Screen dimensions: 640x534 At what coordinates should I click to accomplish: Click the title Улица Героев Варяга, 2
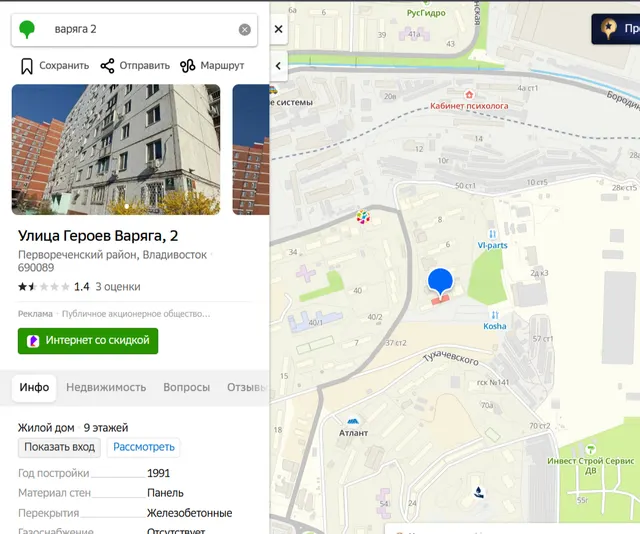point(98,236)
